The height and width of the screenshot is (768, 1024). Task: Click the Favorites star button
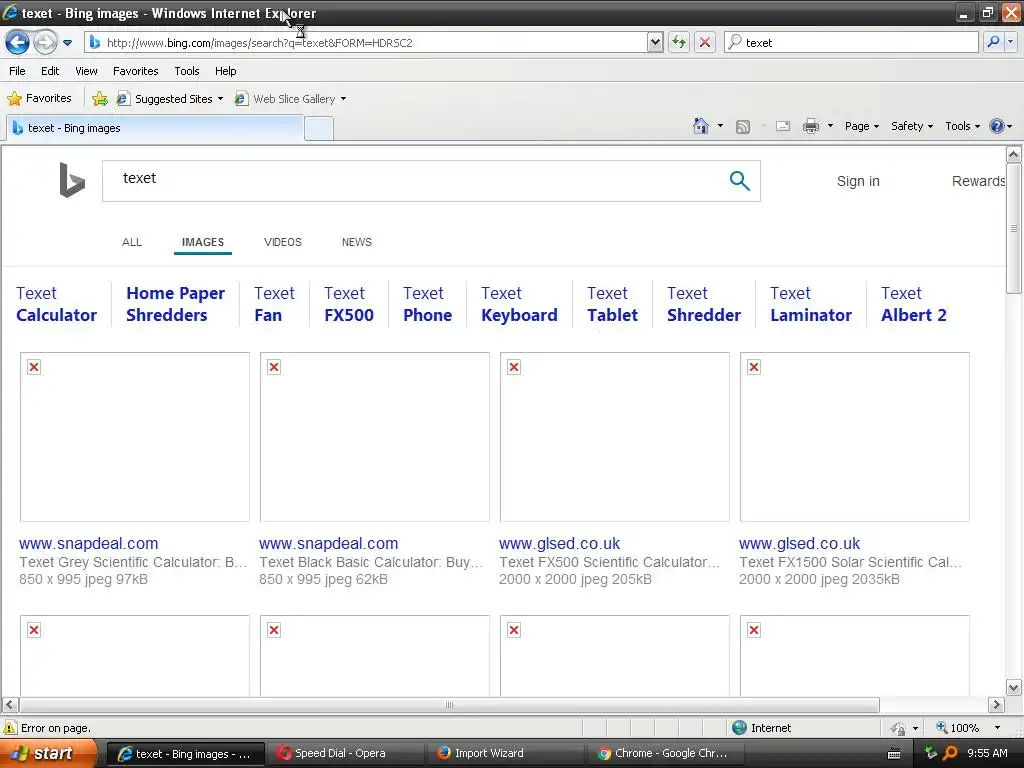39,99
